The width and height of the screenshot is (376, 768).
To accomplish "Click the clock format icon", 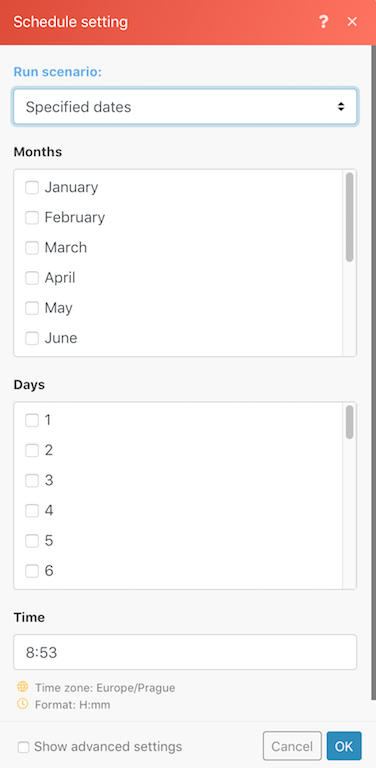I will [23, 704].
